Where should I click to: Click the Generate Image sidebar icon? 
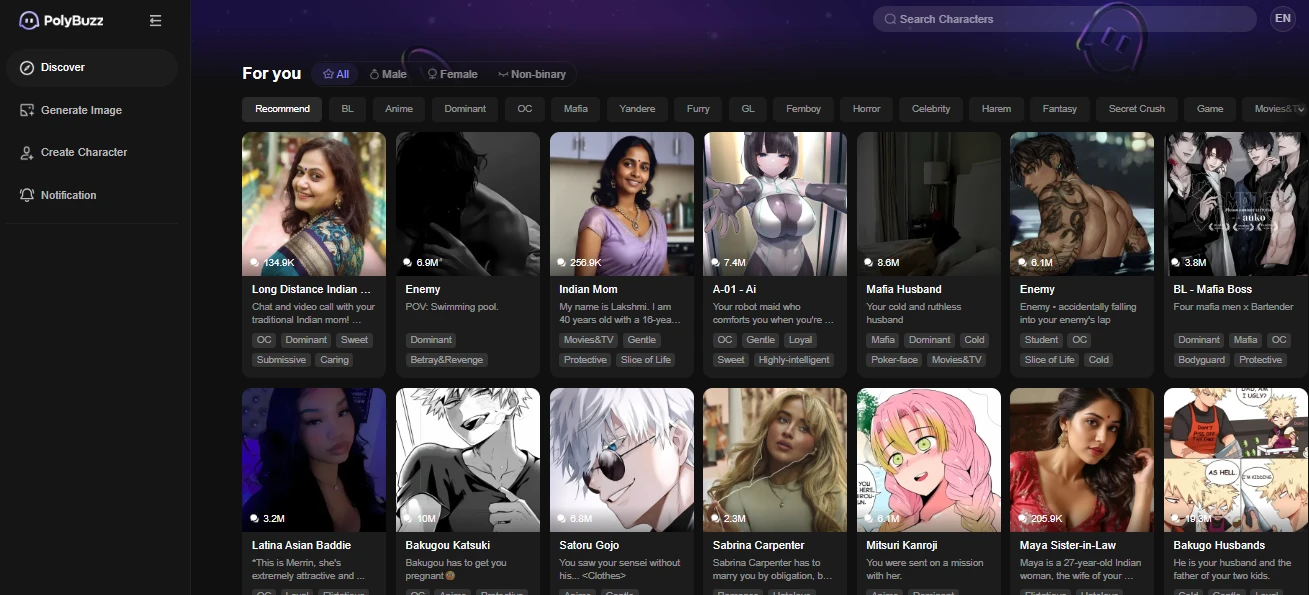27,110
